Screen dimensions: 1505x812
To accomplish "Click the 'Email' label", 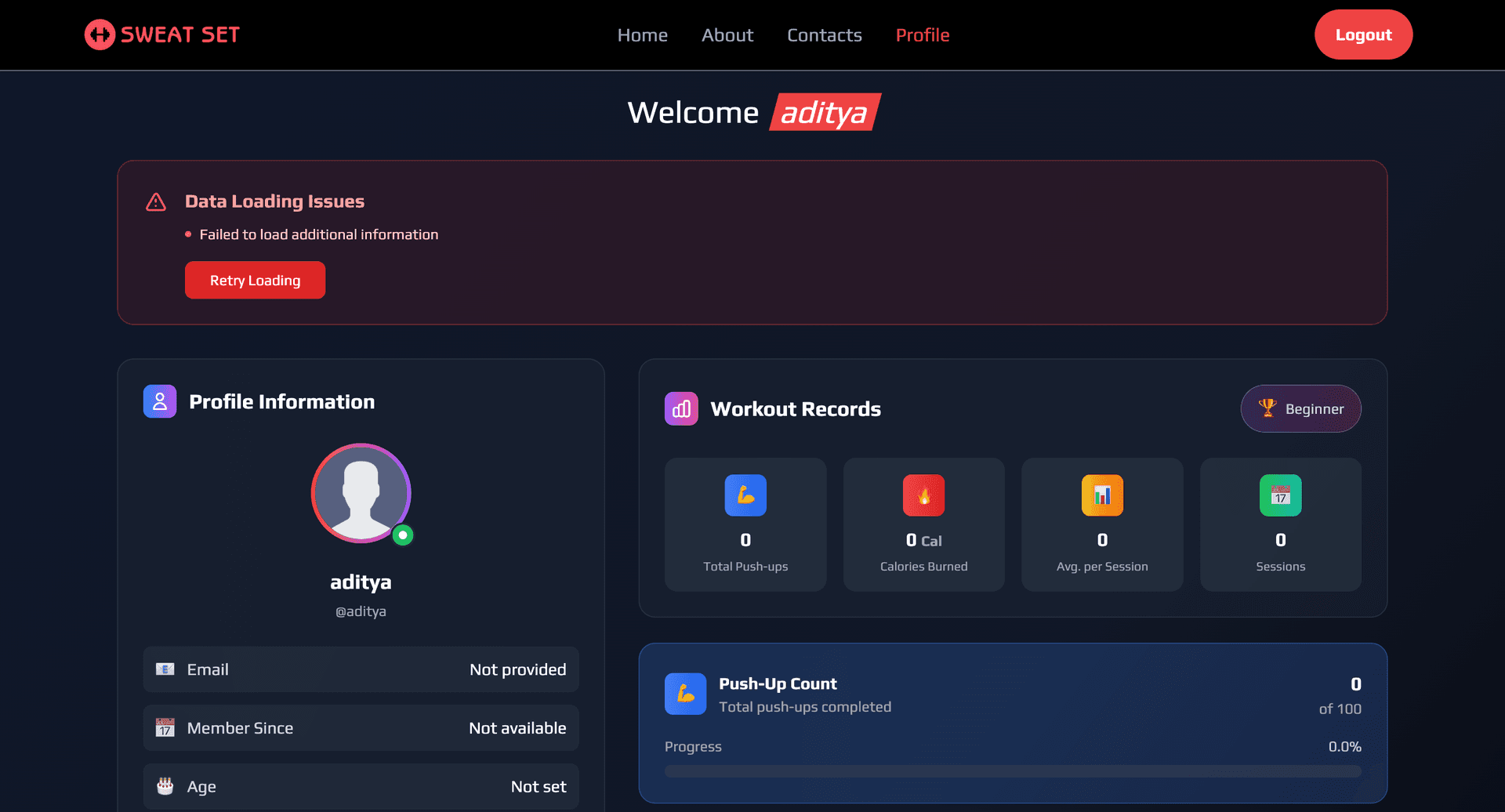I will point(208,669).
